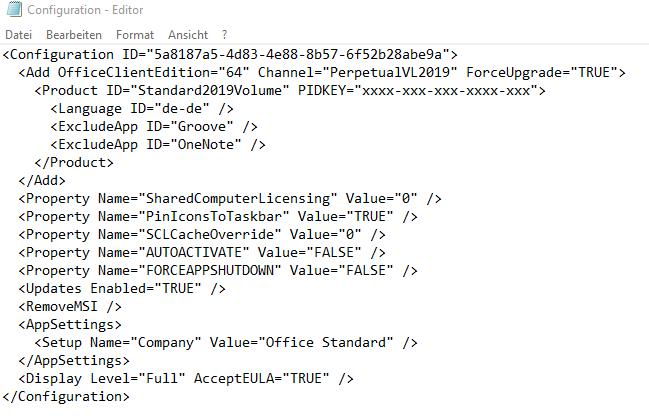Click the Language ID de-de line
The image size is (649, 419).
pos(142,108)
